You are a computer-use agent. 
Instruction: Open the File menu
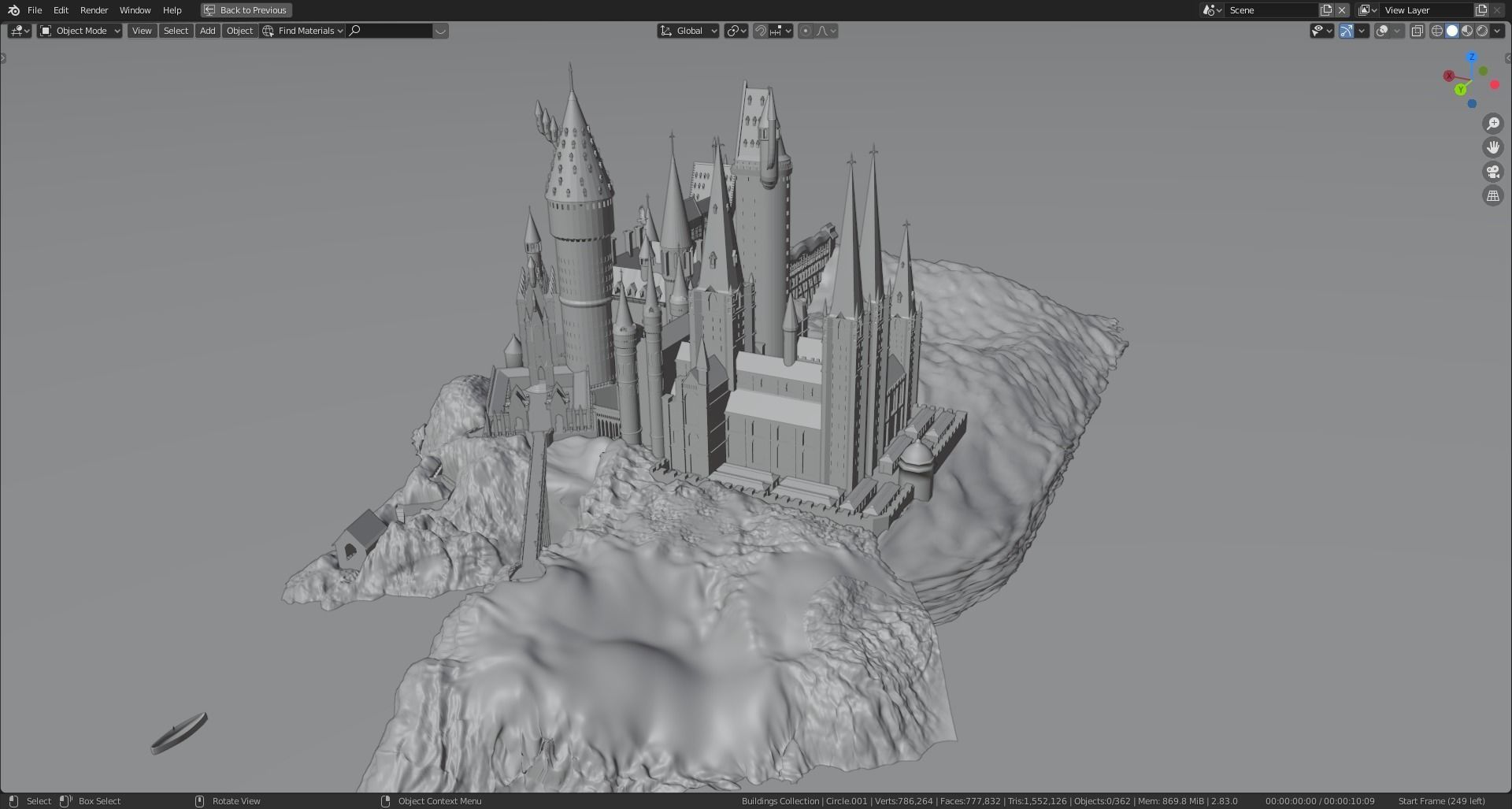(35, 10)
